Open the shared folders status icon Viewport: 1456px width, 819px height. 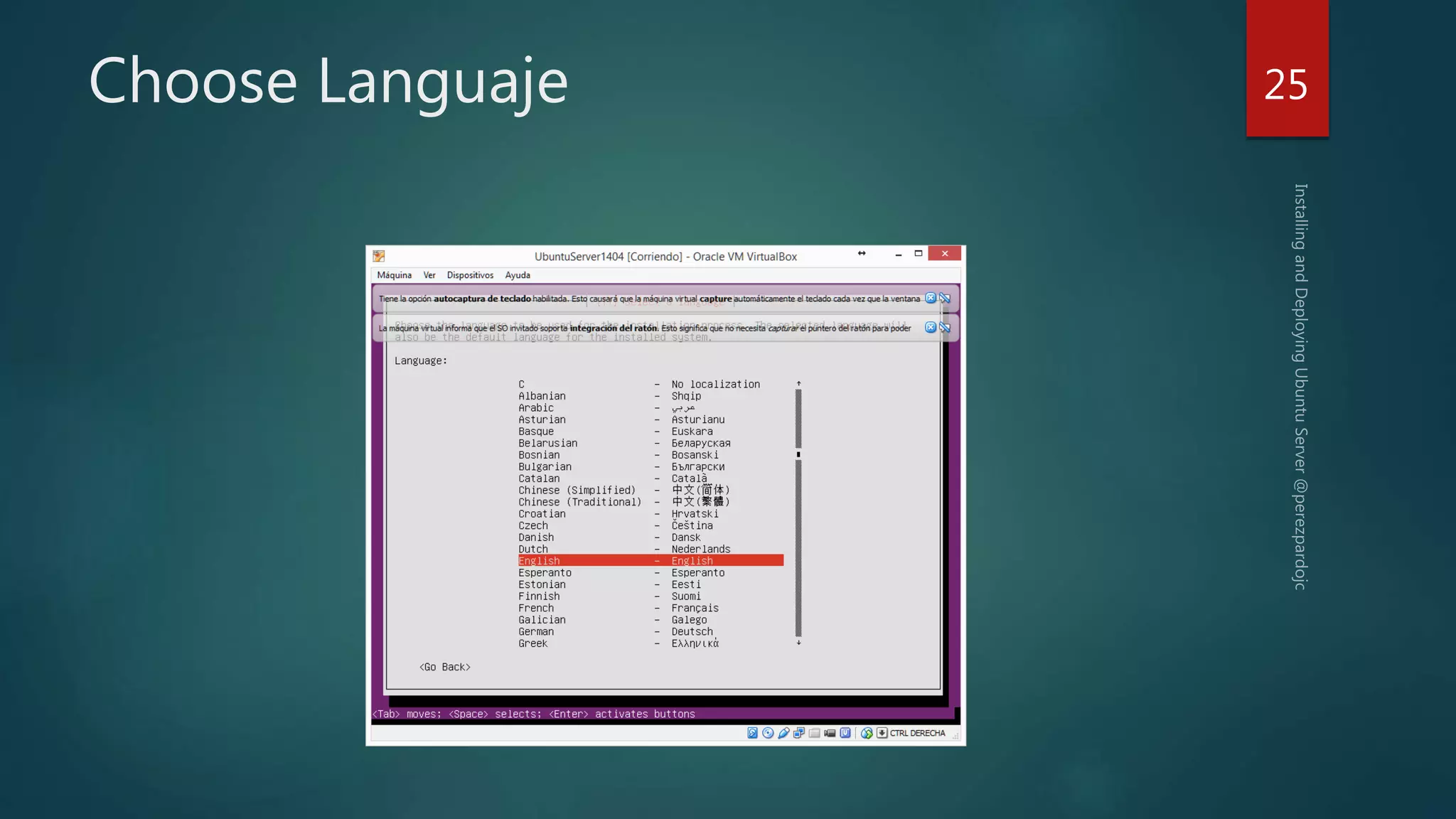coord(815,733)
